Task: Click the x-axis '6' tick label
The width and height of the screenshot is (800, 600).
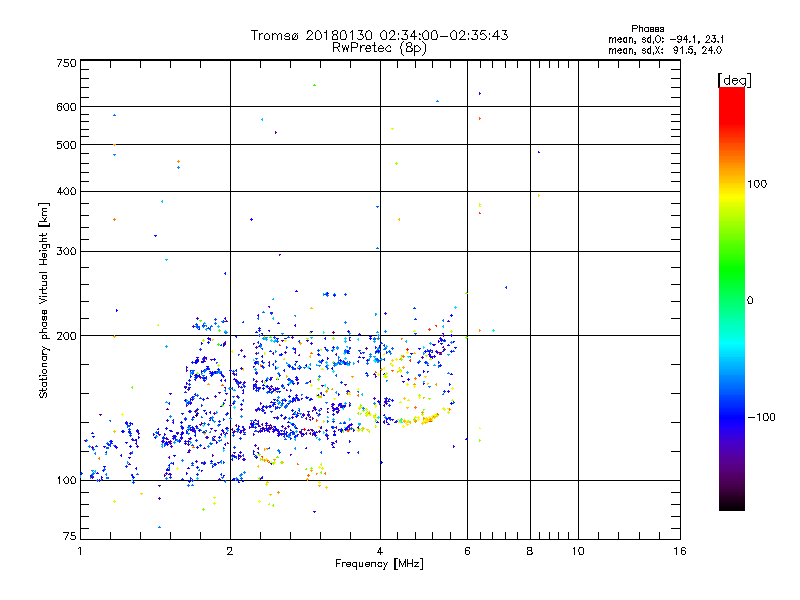Action: pyautogui.click(x=467, y=551)
